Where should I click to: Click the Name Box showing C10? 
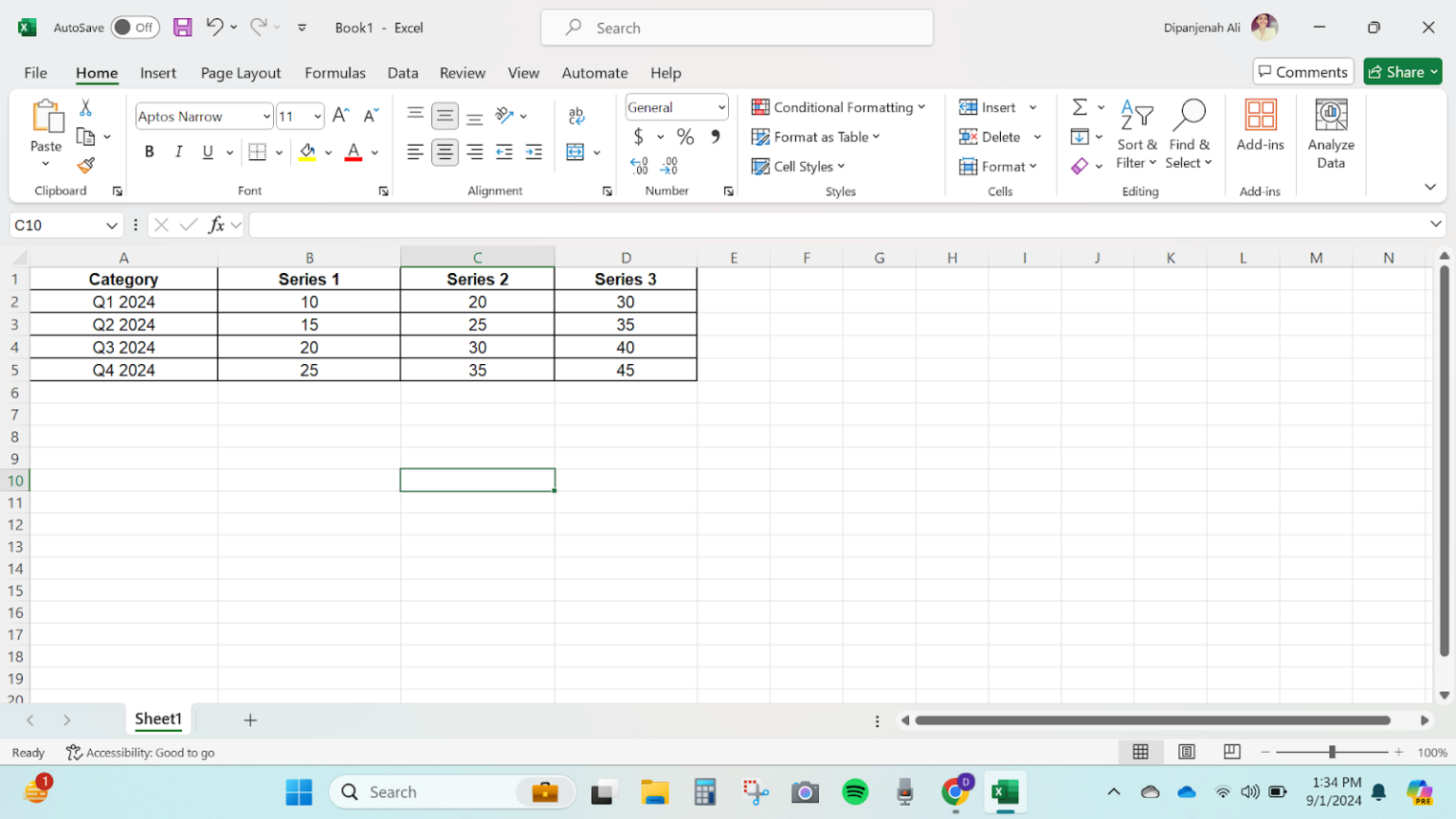(59, 225)
